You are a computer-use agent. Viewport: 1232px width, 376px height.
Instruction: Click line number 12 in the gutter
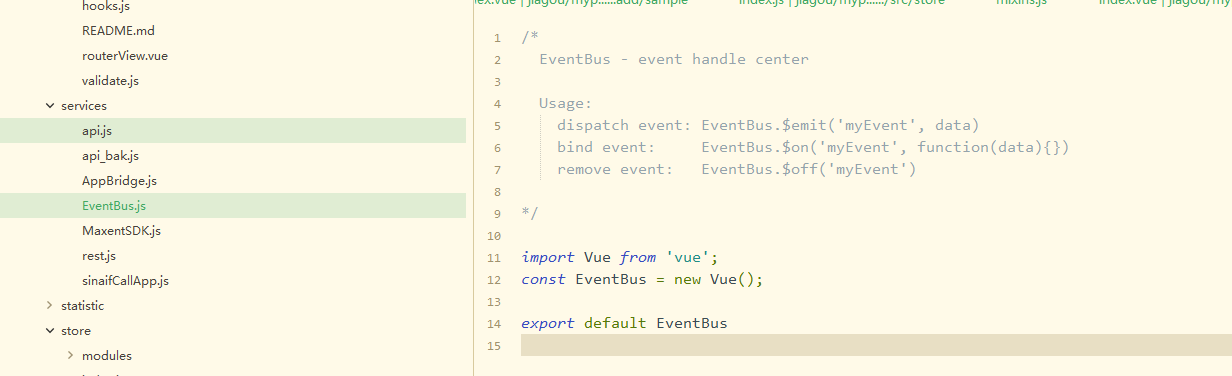click(494, 279)
